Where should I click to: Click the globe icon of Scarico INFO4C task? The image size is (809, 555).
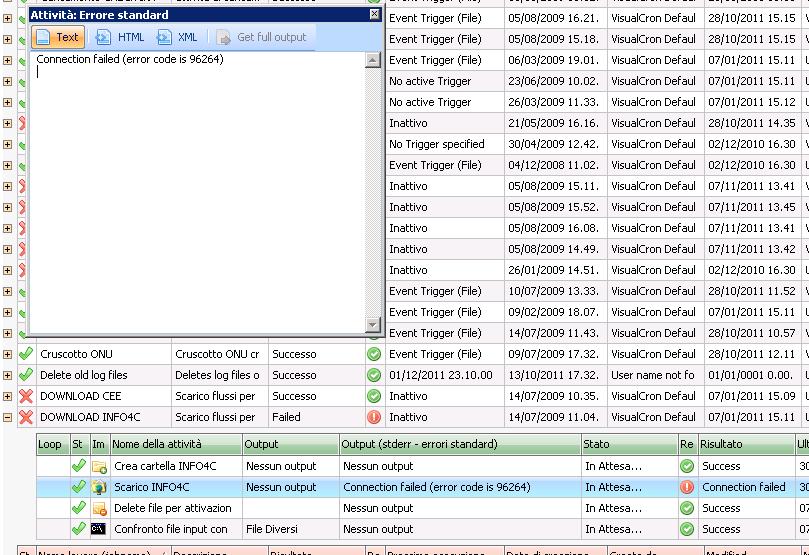[x=99, y=487]
